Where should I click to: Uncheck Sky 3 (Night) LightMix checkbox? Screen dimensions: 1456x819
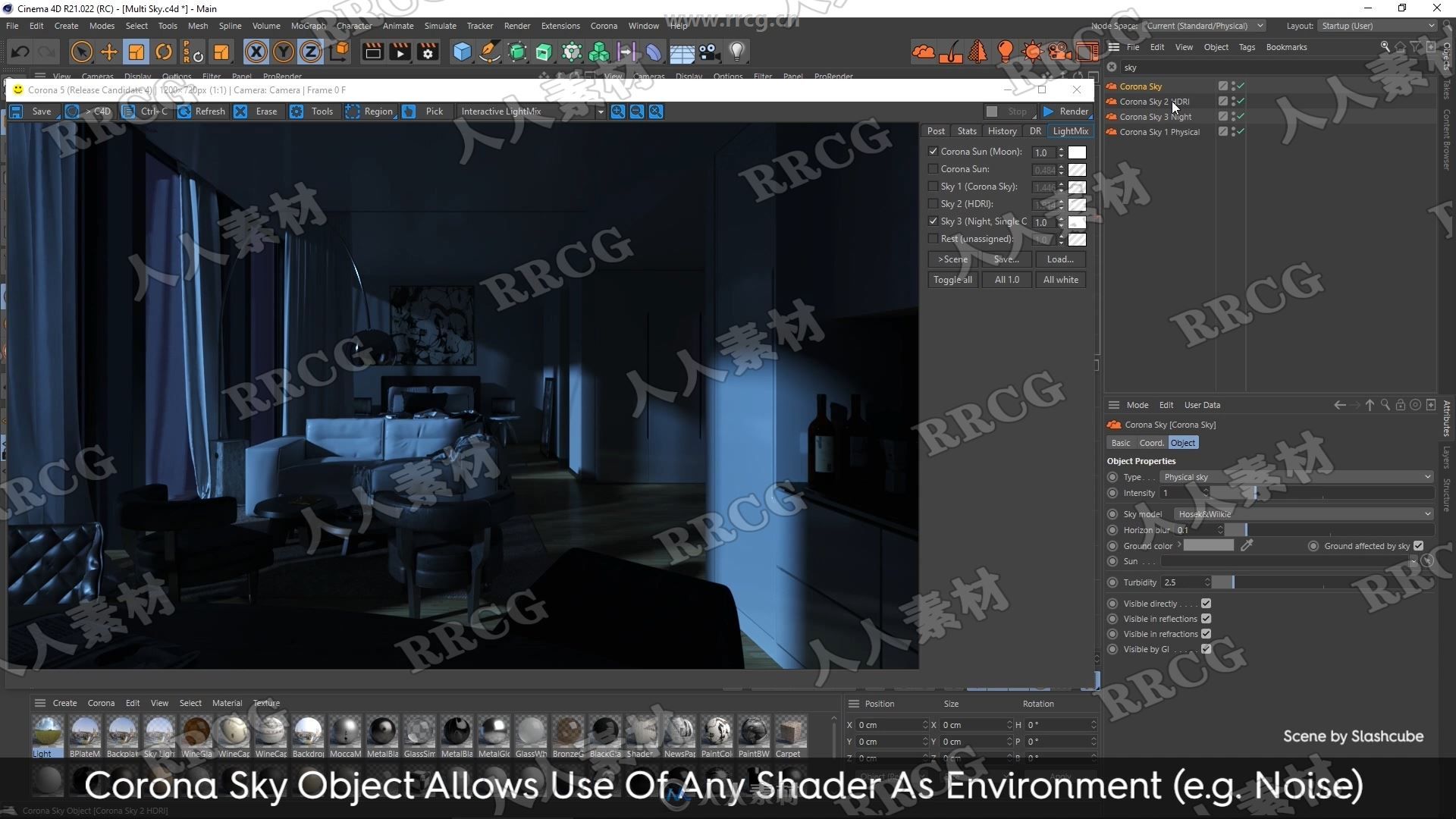933,221
